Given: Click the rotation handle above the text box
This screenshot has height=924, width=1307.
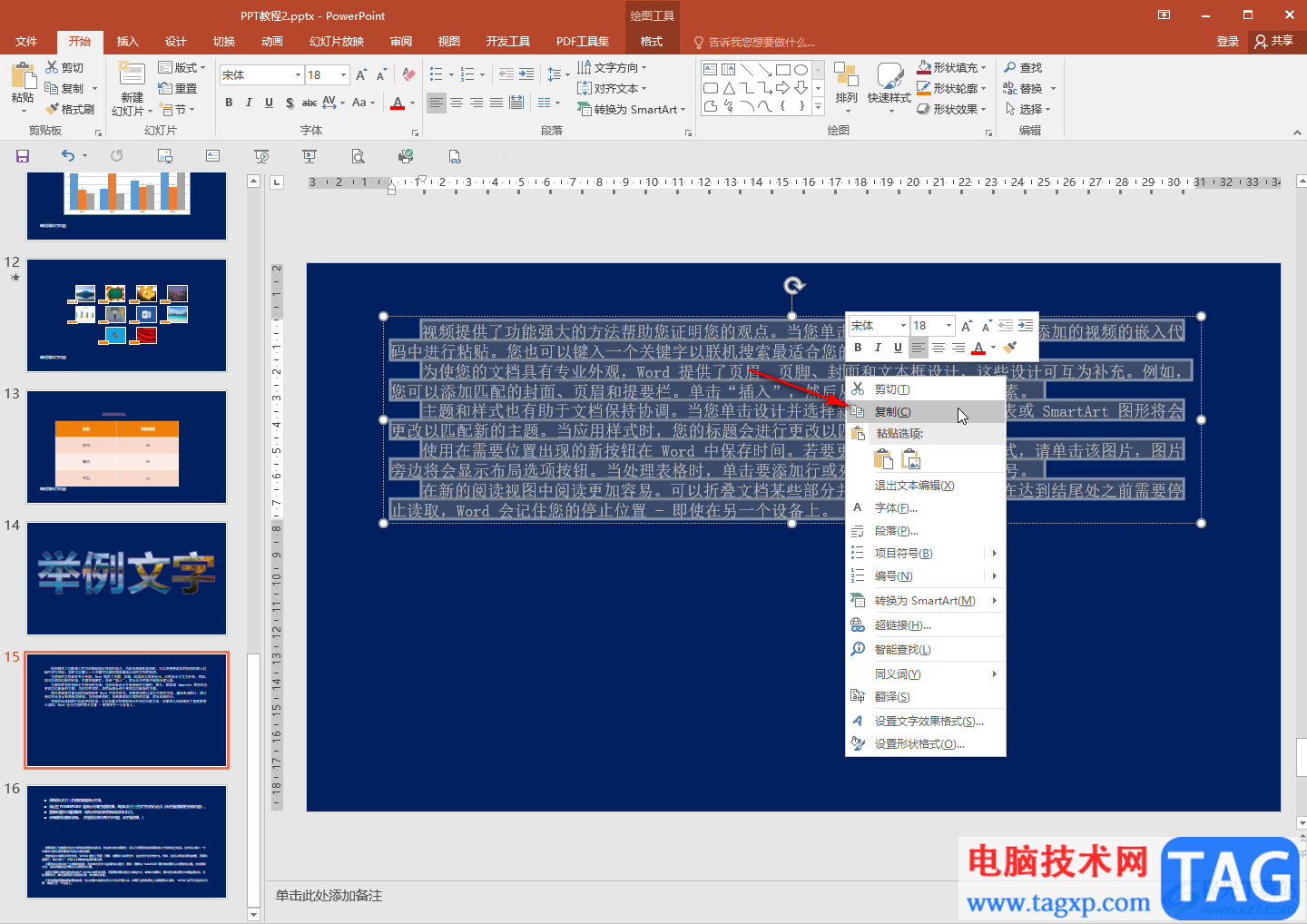Looking at the screenshot, I should 794,286.
